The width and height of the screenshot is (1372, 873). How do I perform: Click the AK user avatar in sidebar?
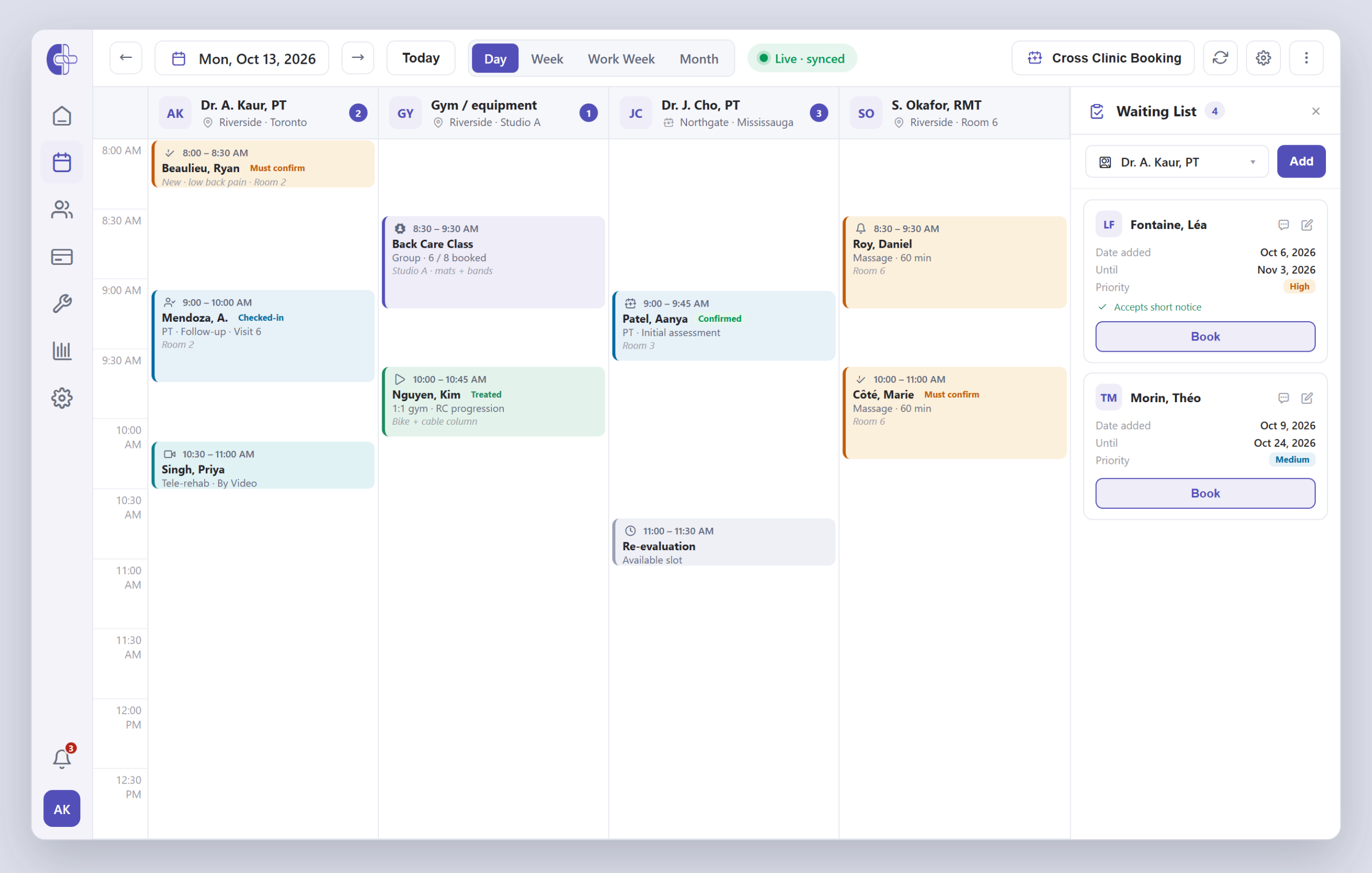pos(62,809)
